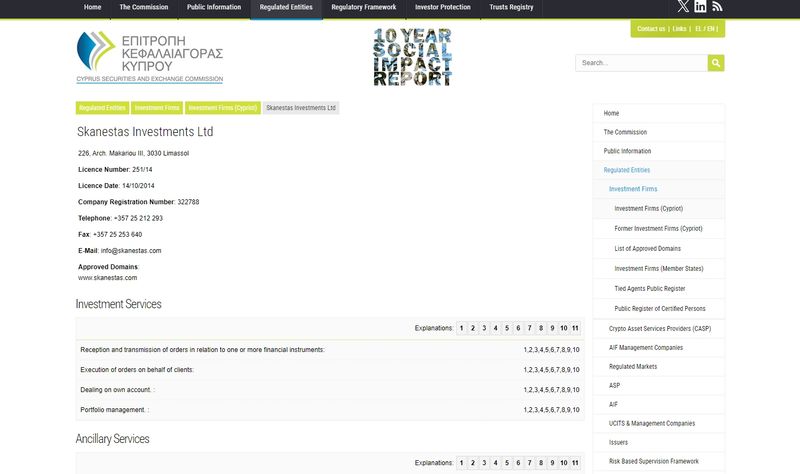
Task: Open Regulated Markets sidebar item
Action: 659,366
